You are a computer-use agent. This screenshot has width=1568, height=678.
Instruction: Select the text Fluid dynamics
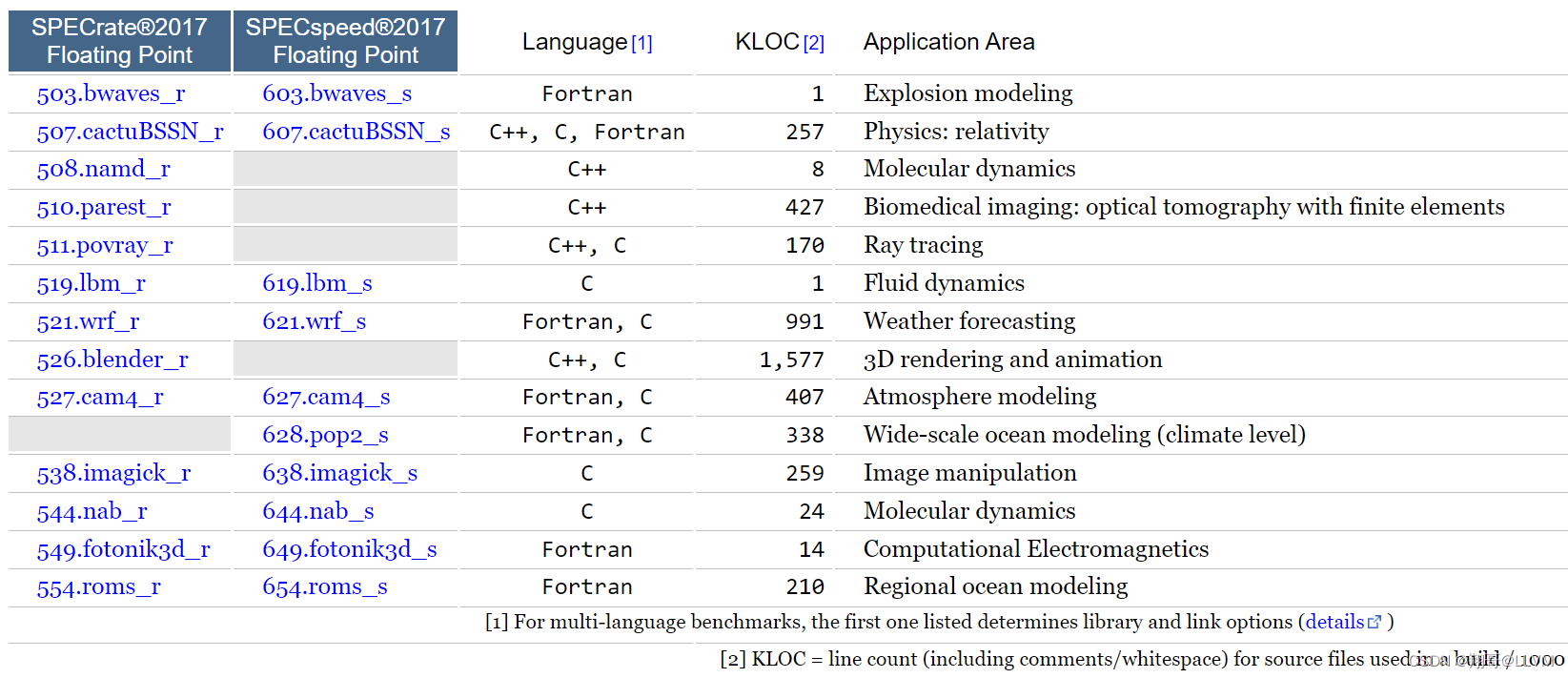tap(944, 283)
